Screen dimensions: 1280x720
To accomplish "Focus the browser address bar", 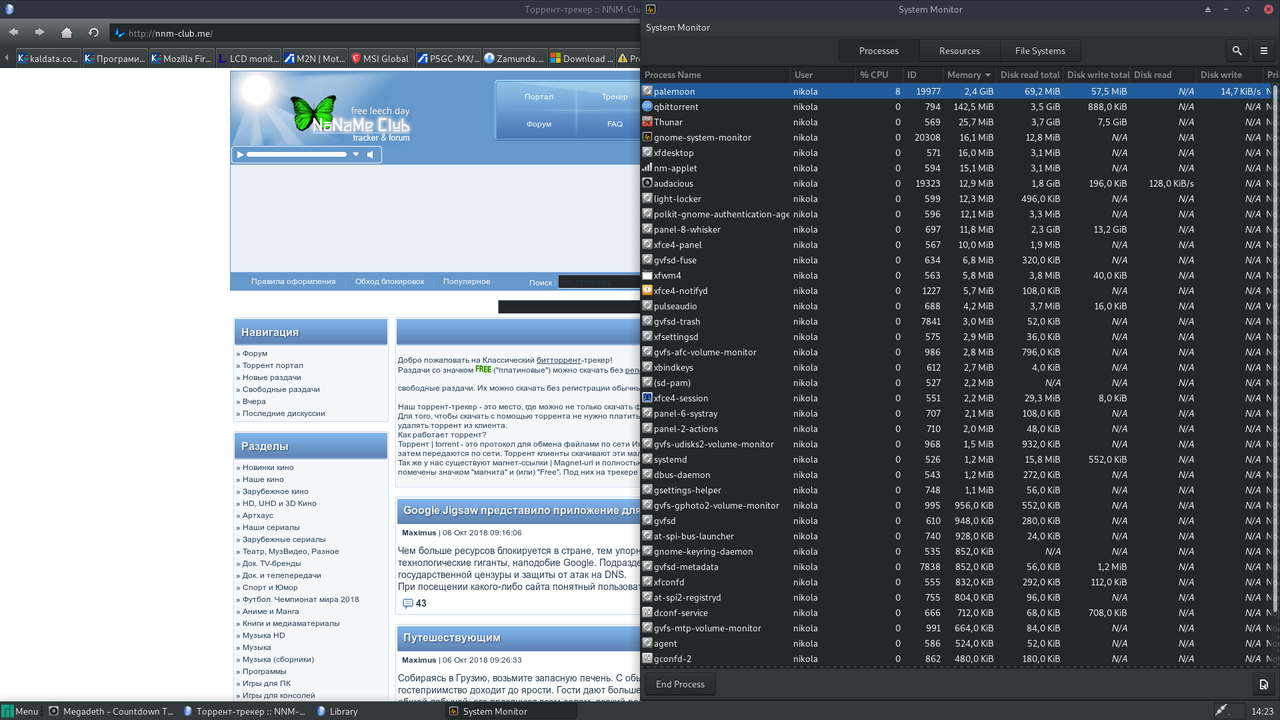I will [375, 33].
